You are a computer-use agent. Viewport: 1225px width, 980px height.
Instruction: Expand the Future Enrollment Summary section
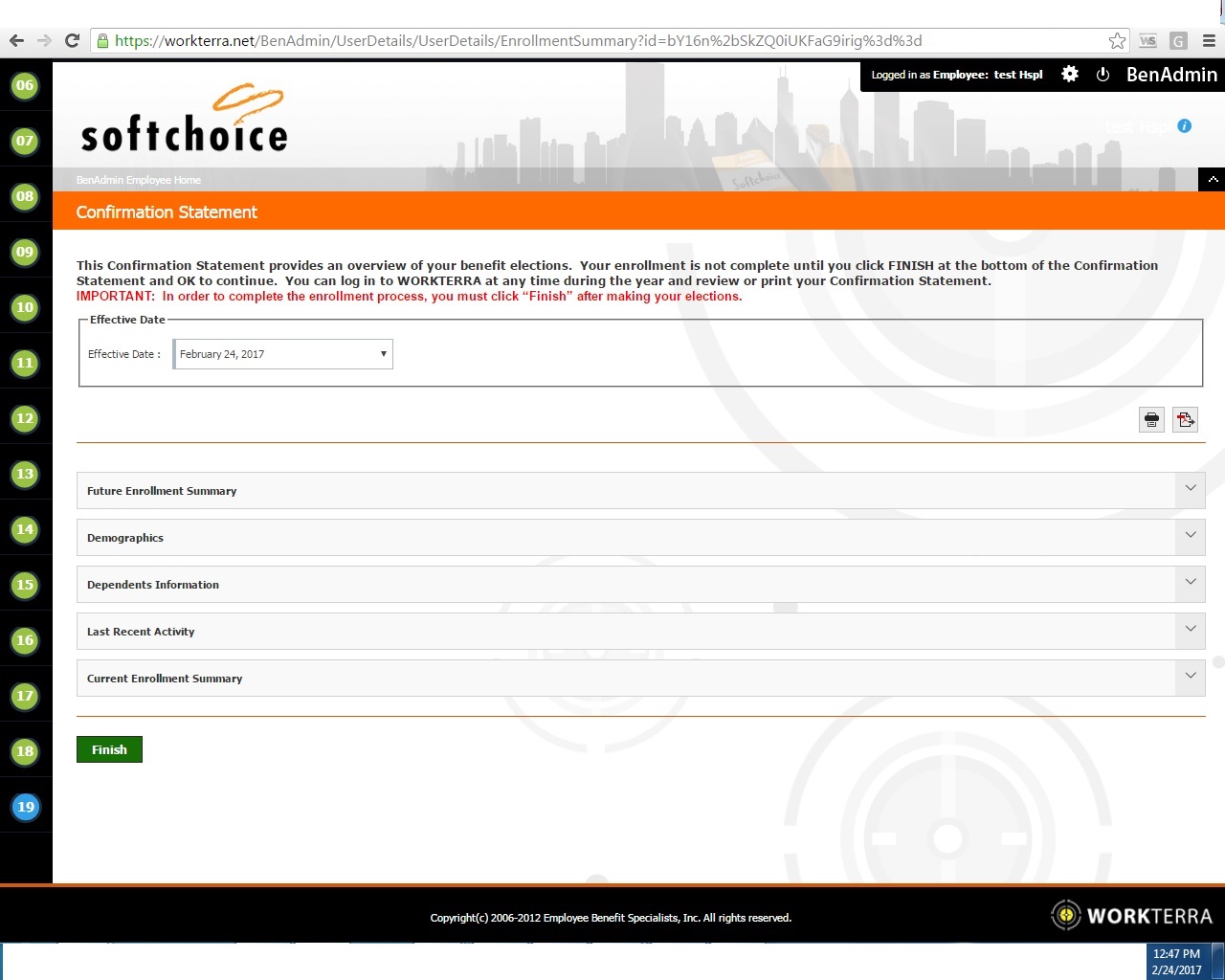(1190, 489)
